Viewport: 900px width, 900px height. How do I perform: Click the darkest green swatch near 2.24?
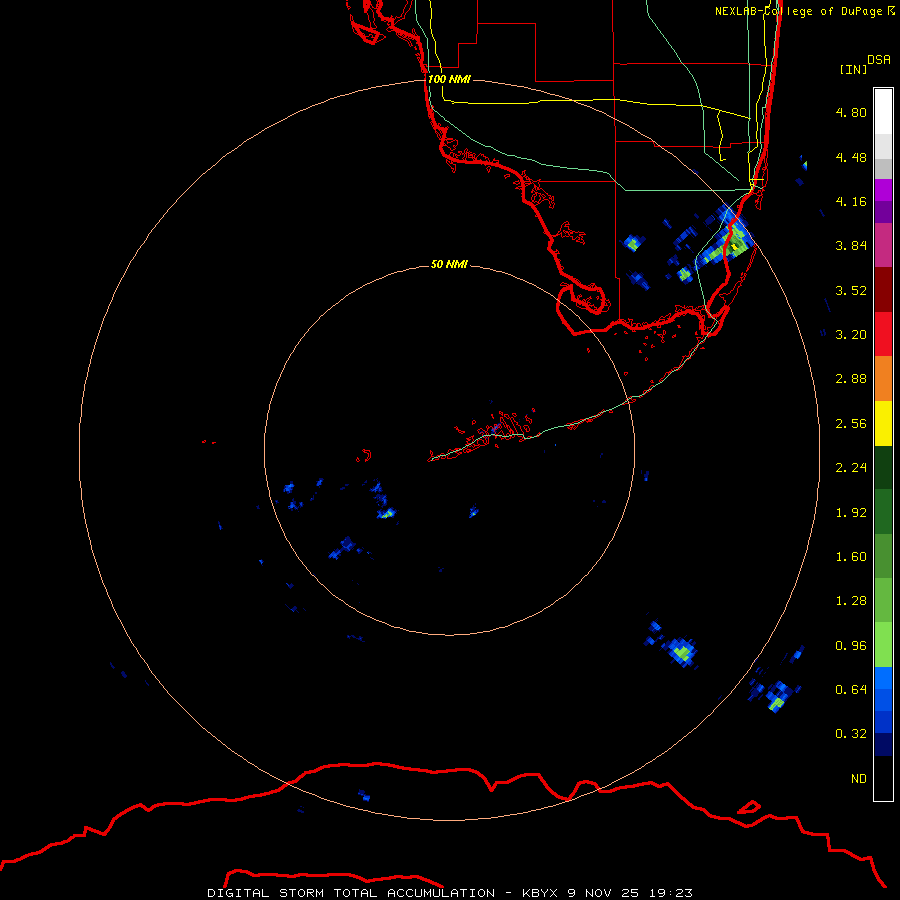(x=883, y=467)
